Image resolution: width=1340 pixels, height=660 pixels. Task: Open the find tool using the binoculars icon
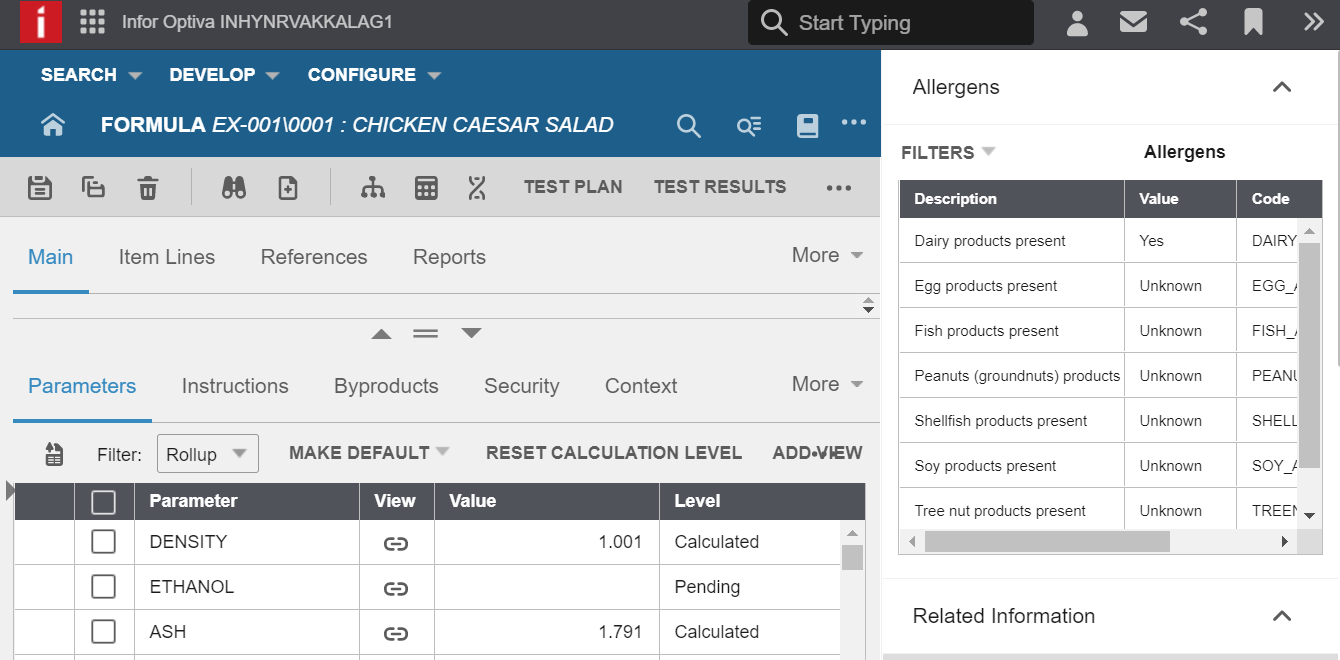point(233,187)
